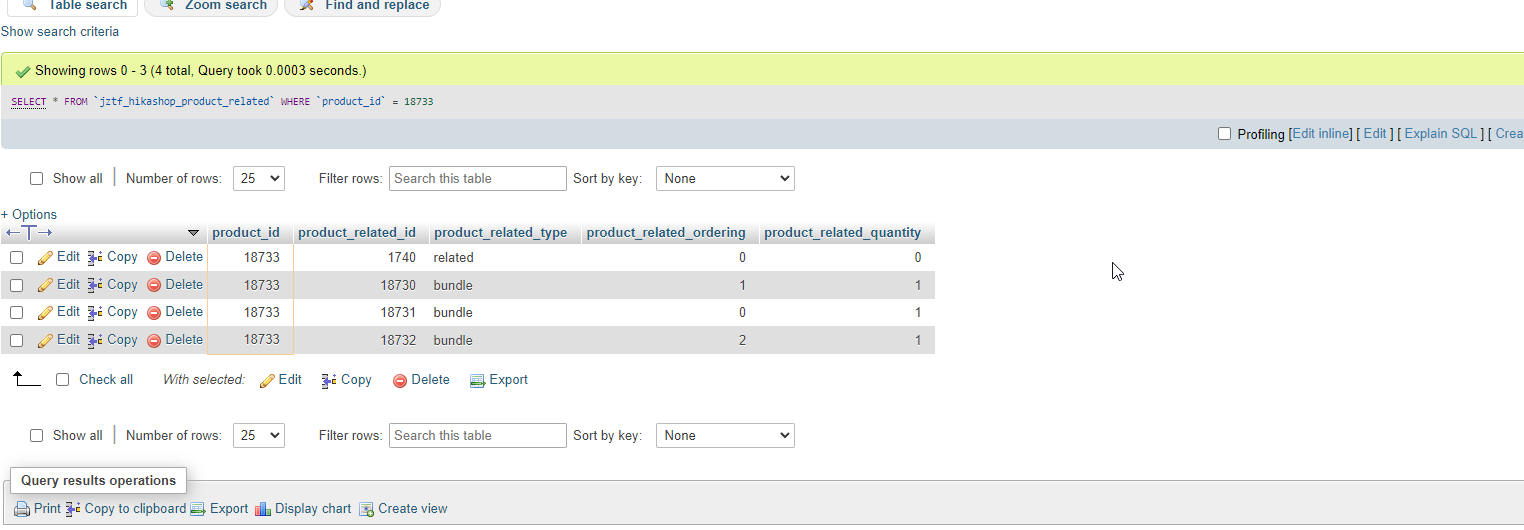This screenshot has height=530, width=1524.
Task: Toggle the Check all checkbox
Action: click(63, 380)
